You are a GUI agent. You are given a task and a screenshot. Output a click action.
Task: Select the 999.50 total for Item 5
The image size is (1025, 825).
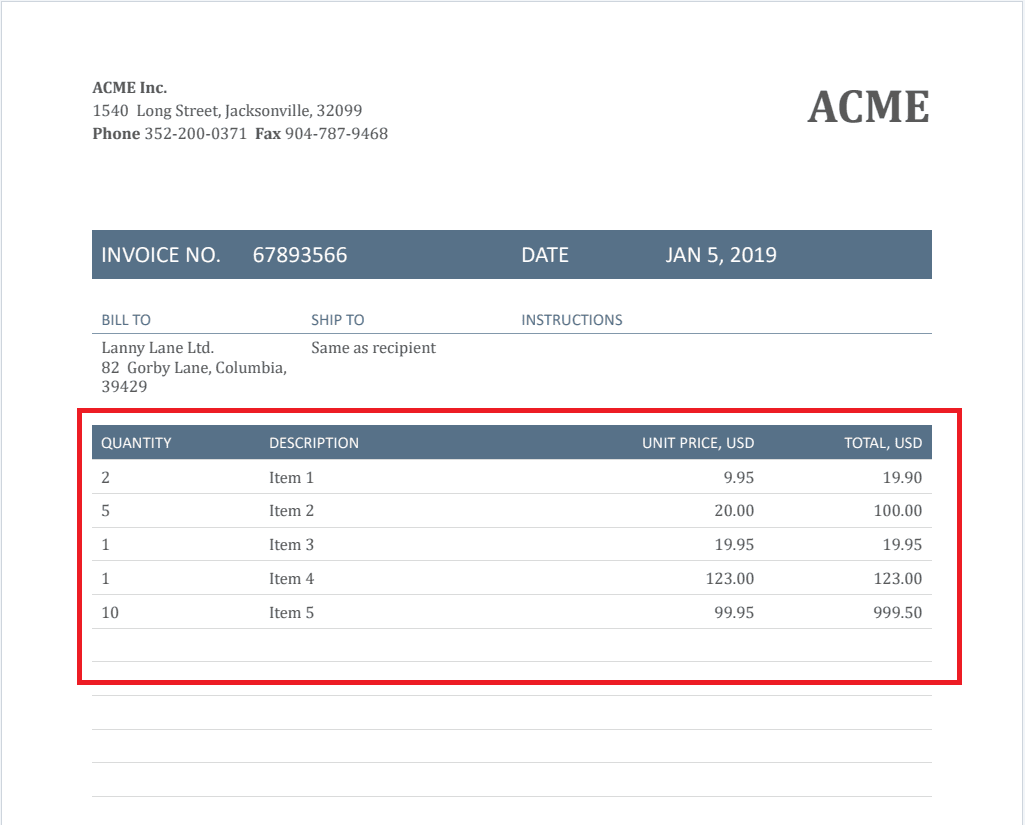(x=897, y=612)
